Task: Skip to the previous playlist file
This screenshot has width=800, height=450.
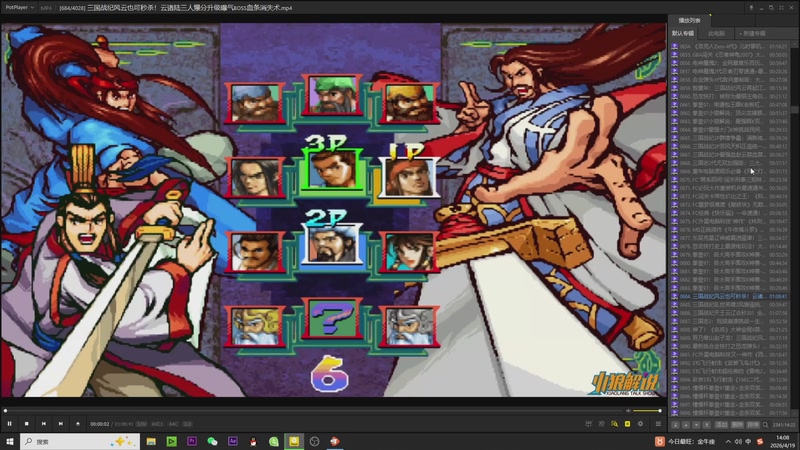Action: [x=43, y=423]
